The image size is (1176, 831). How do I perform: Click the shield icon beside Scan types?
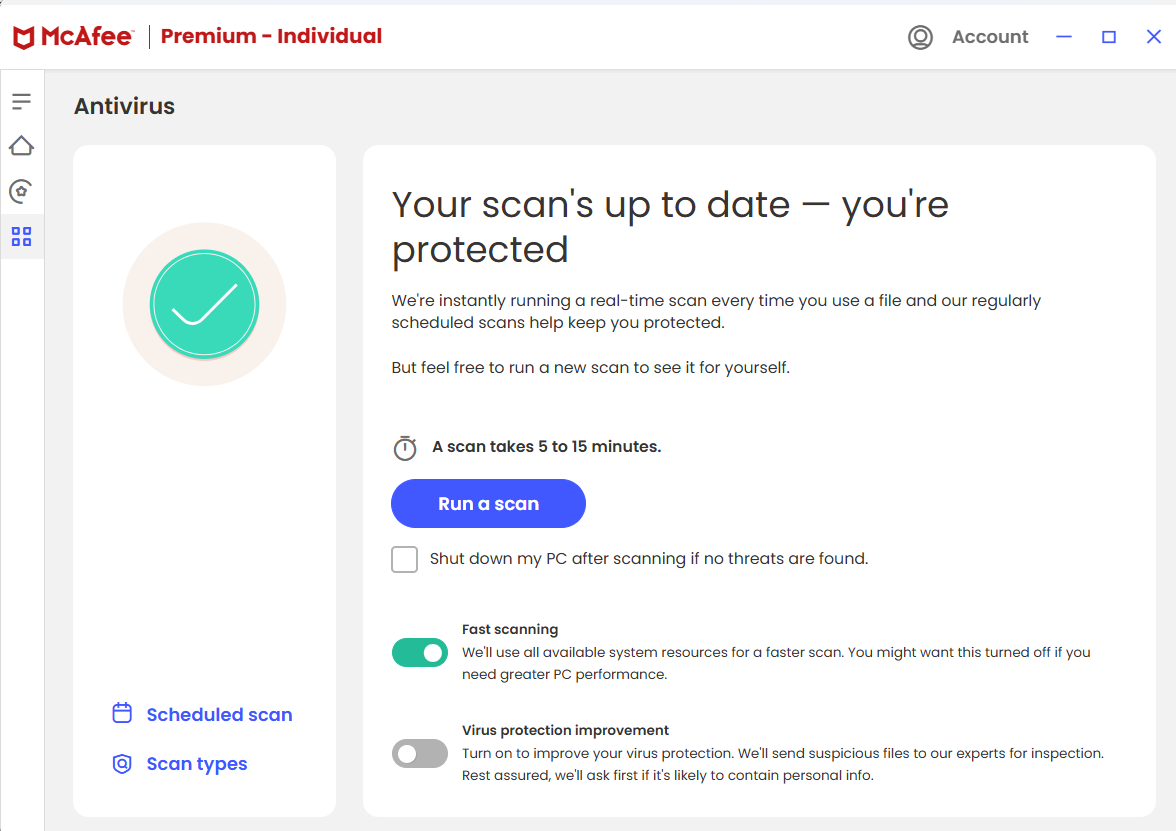pyautogui.click(x=122, y=764)
